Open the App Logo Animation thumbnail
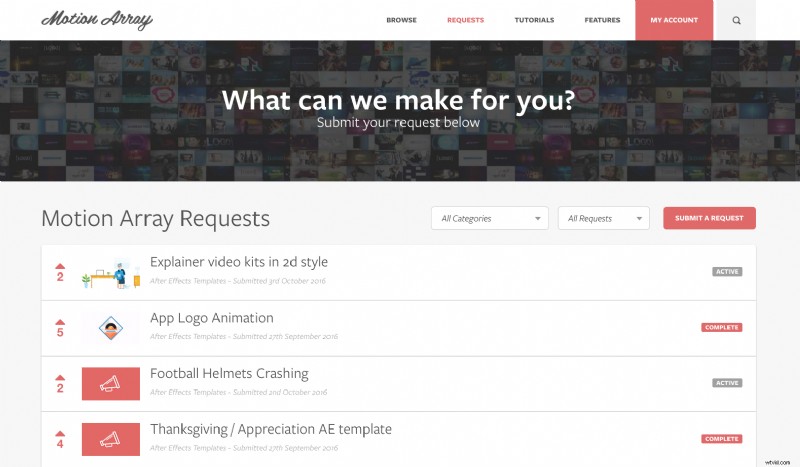This screenshot has height=467, width=800. [111, 328]
